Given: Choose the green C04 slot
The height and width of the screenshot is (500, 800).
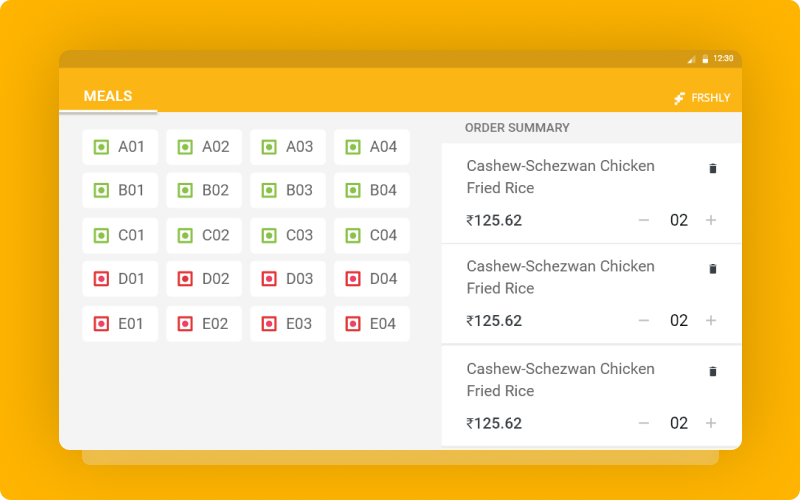Looking at the screenshot, I should coord(371,235).
